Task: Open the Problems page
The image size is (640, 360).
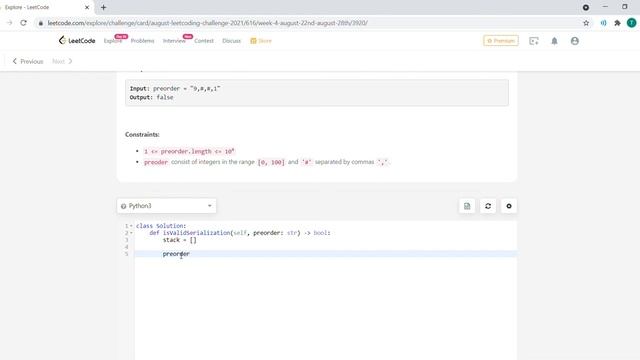Action: pos(142,41)
